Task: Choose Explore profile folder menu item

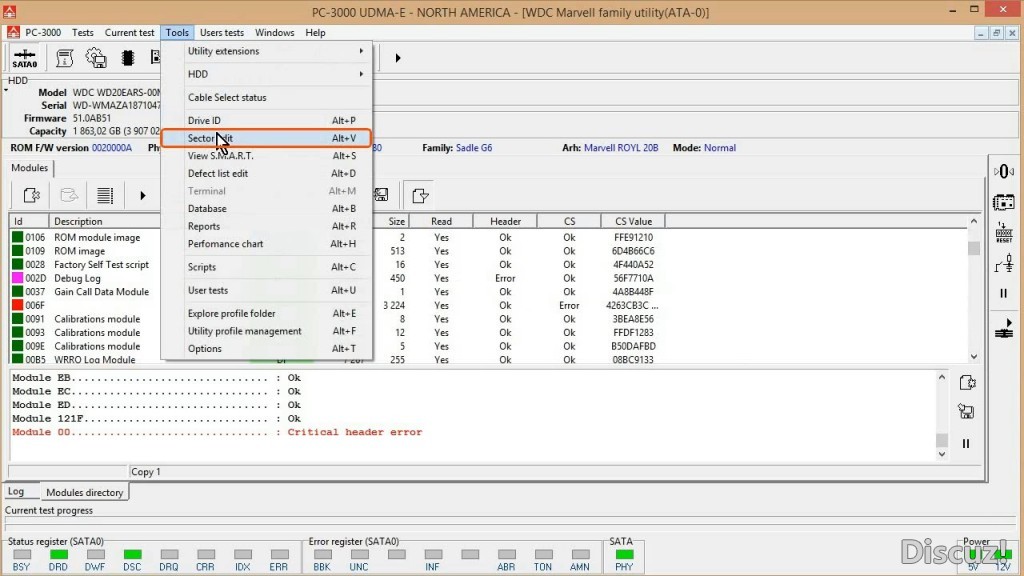Action: click(x=266, y=313)
